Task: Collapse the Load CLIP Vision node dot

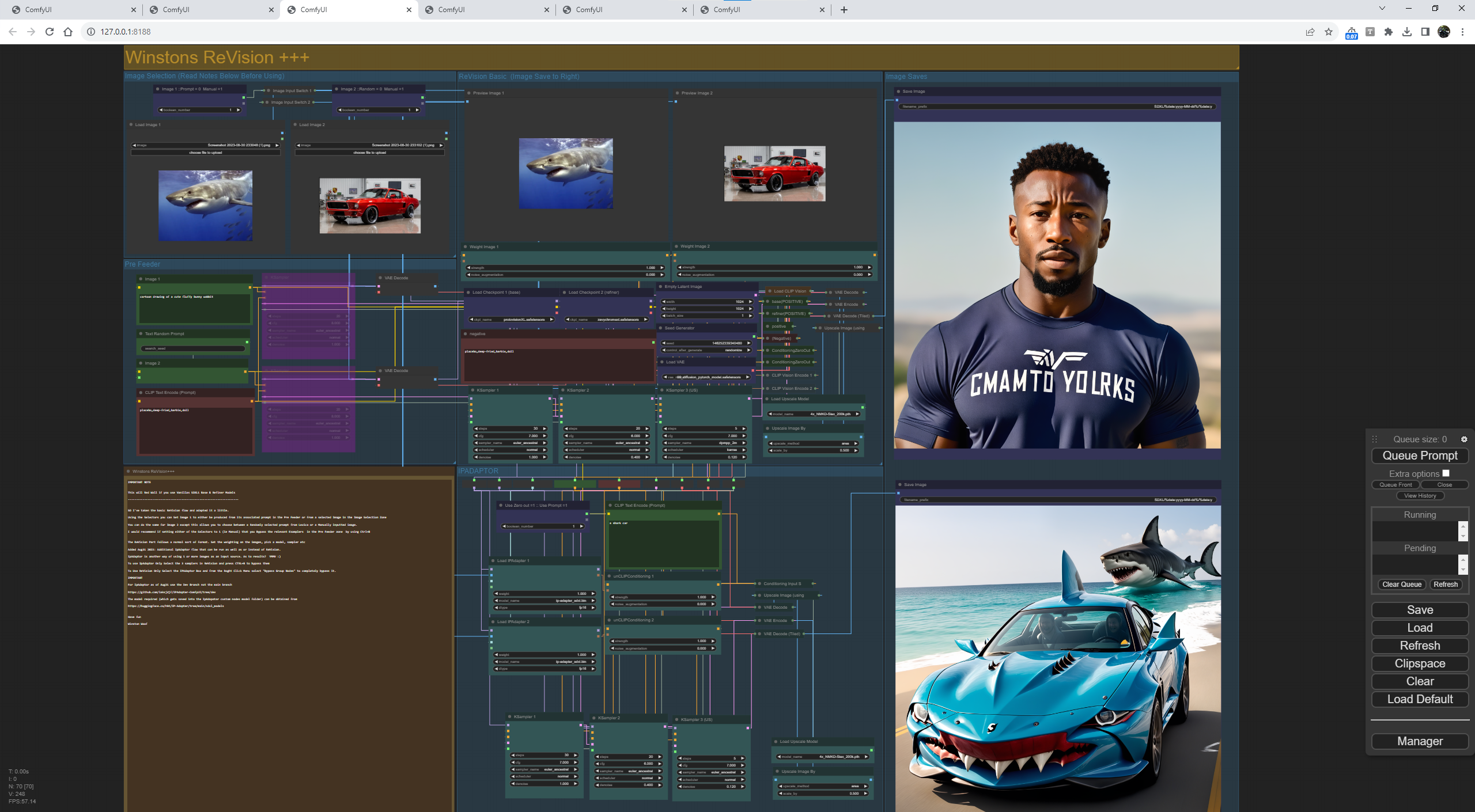Action: click(769, 291)
